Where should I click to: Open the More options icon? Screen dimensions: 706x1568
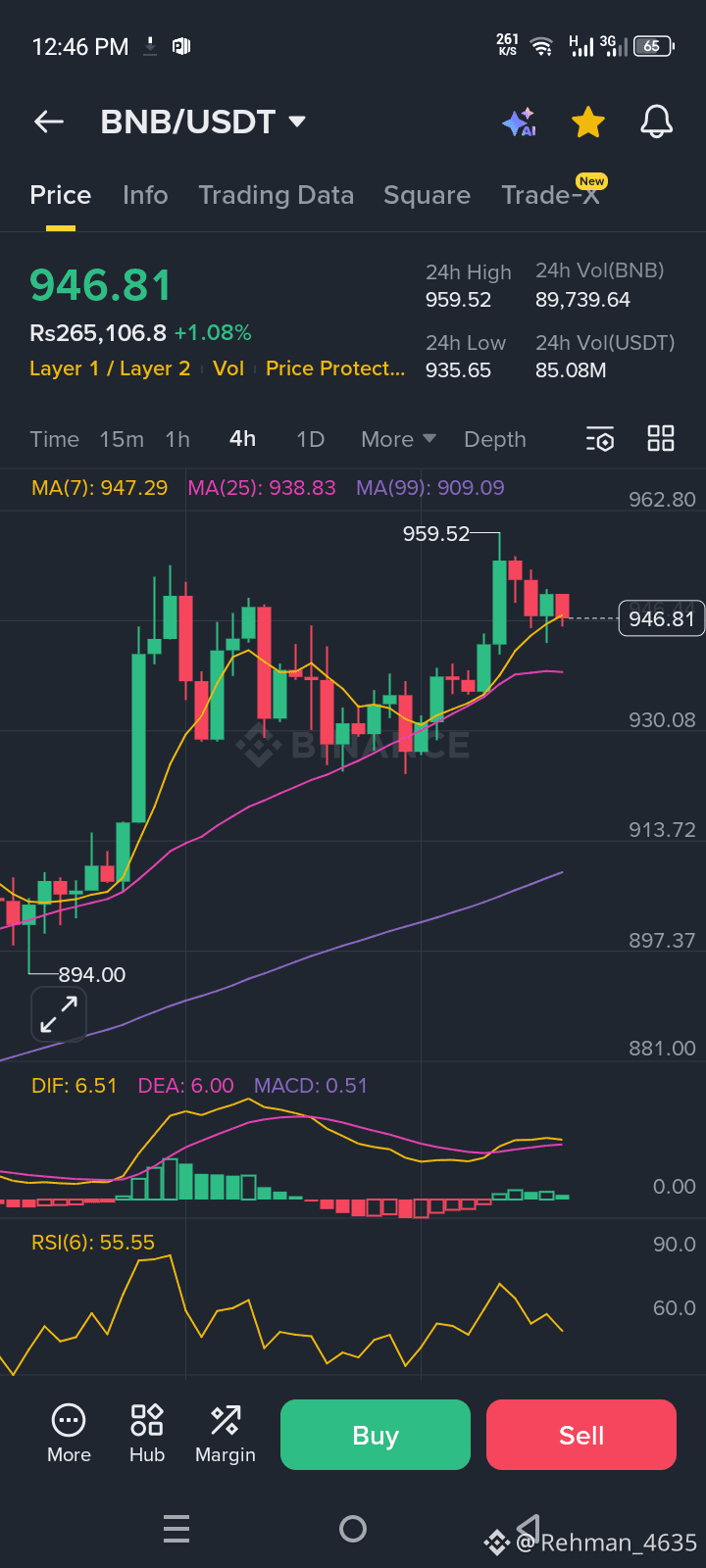[x=69, y=1433]
